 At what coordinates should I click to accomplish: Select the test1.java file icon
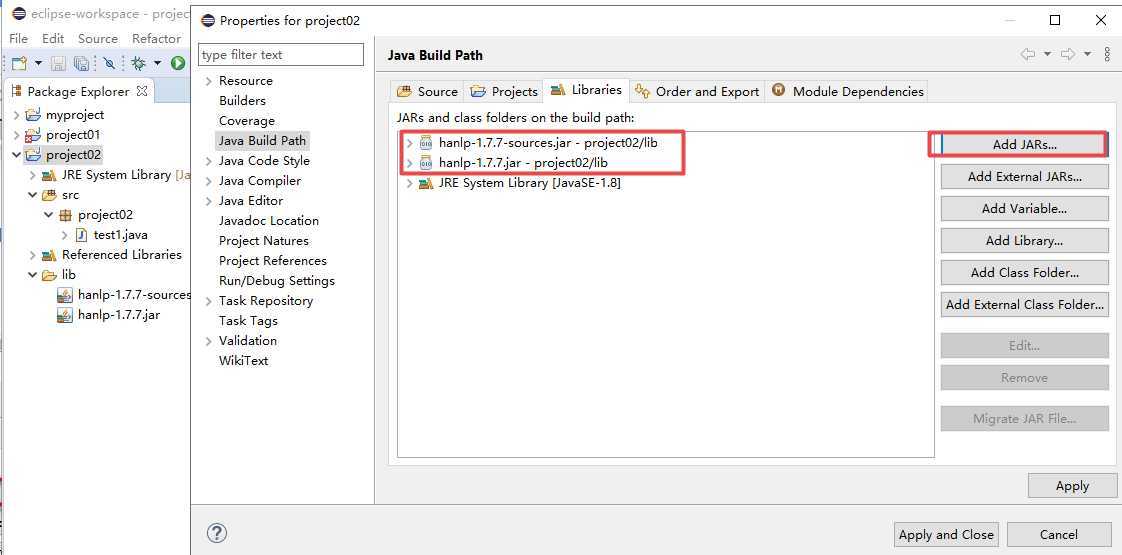[x=82, y=235]
